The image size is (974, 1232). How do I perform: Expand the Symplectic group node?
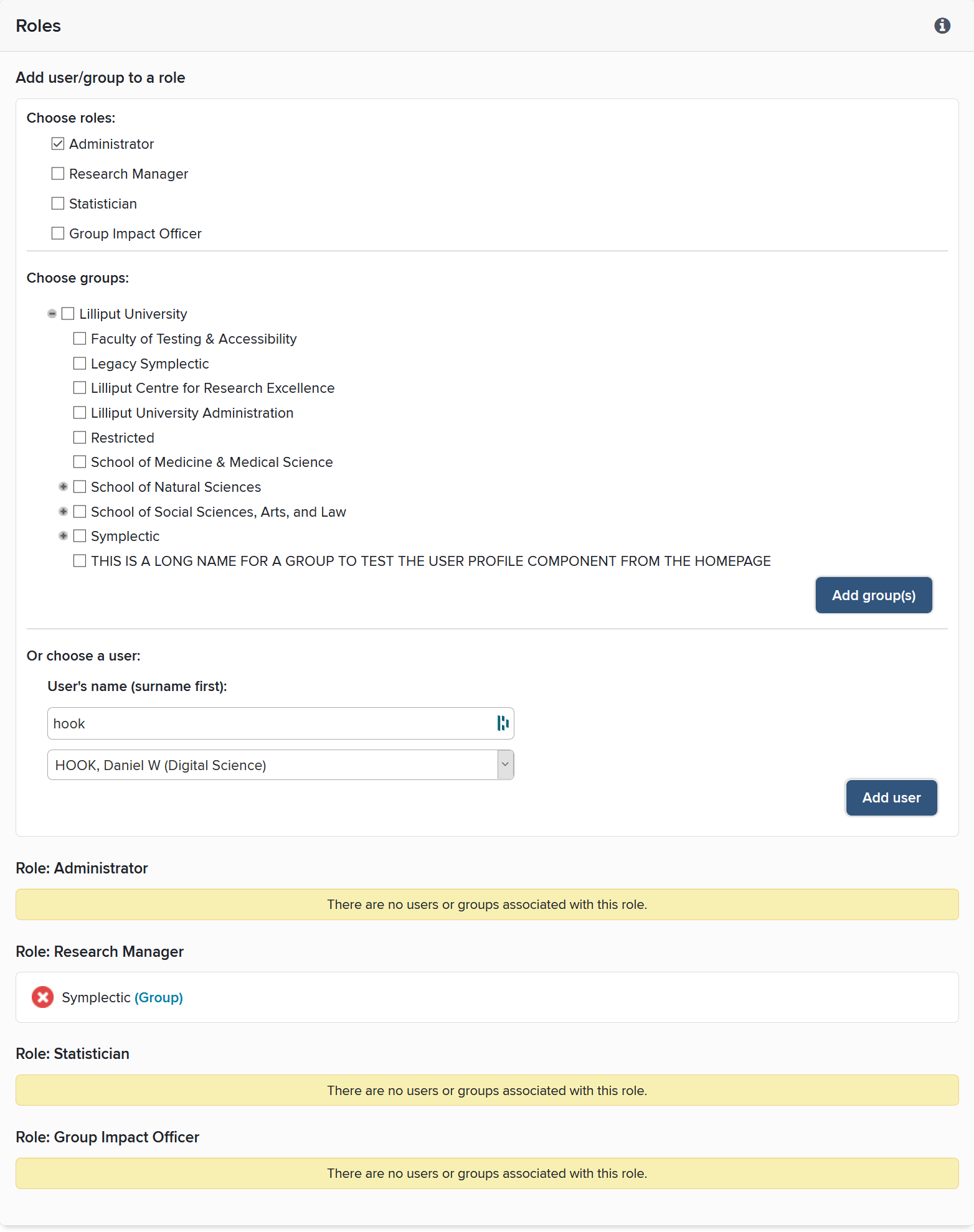pyautogui.click(x=63, y=536)
